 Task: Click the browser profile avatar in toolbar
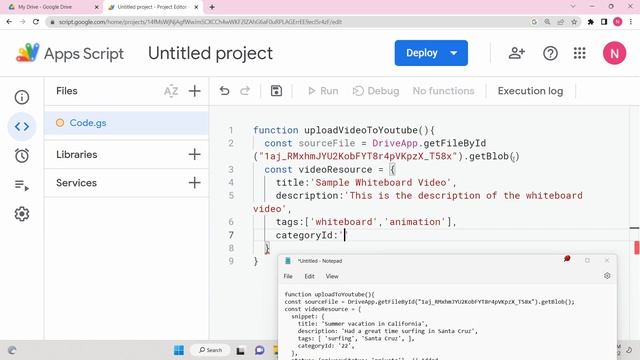(618, 22)
